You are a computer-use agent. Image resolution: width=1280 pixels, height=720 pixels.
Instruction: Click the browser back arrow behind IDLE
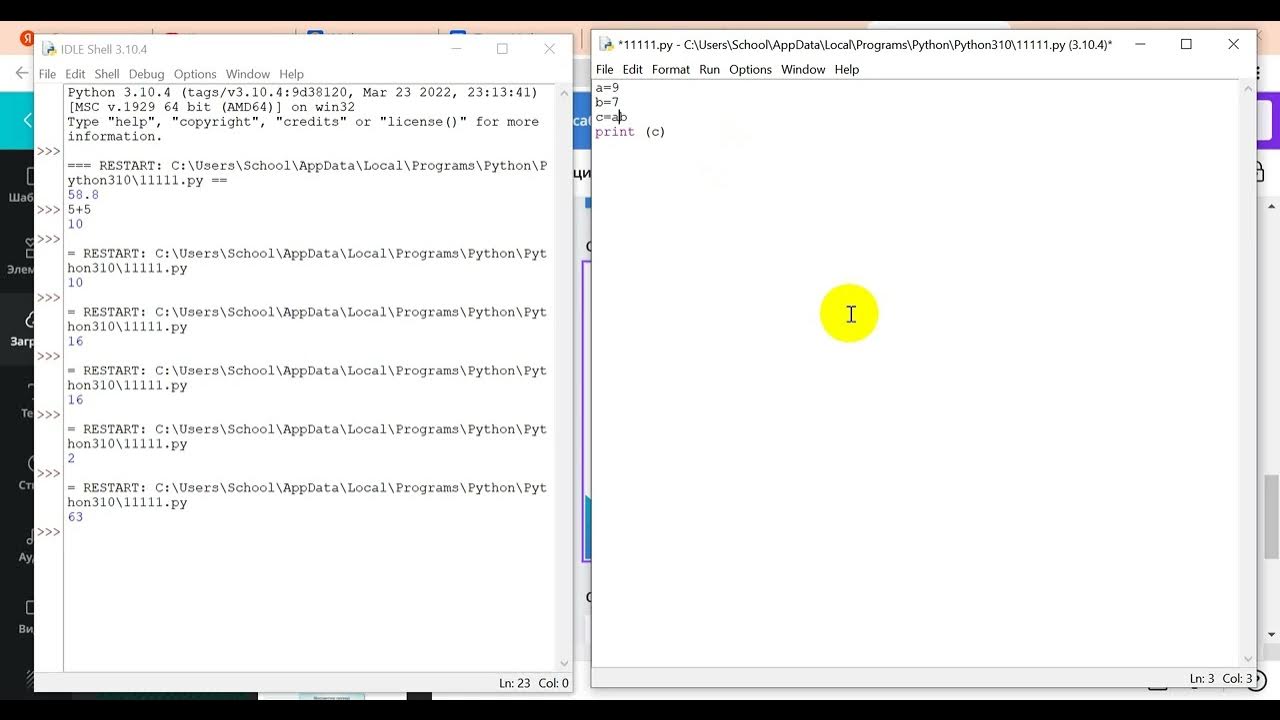click(21, 73)
